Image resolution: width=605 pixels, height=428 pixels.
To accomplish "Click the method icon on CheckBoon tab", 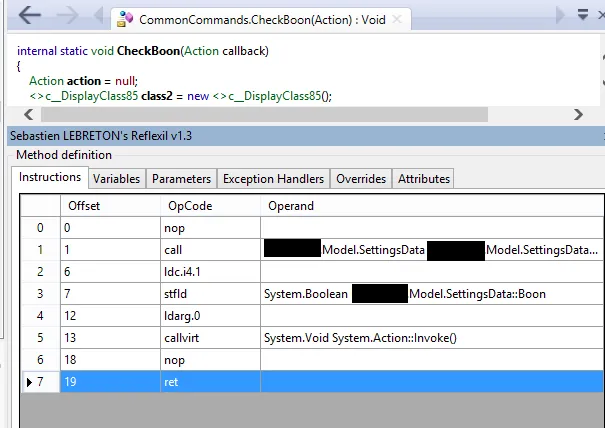I will point(125,19).
